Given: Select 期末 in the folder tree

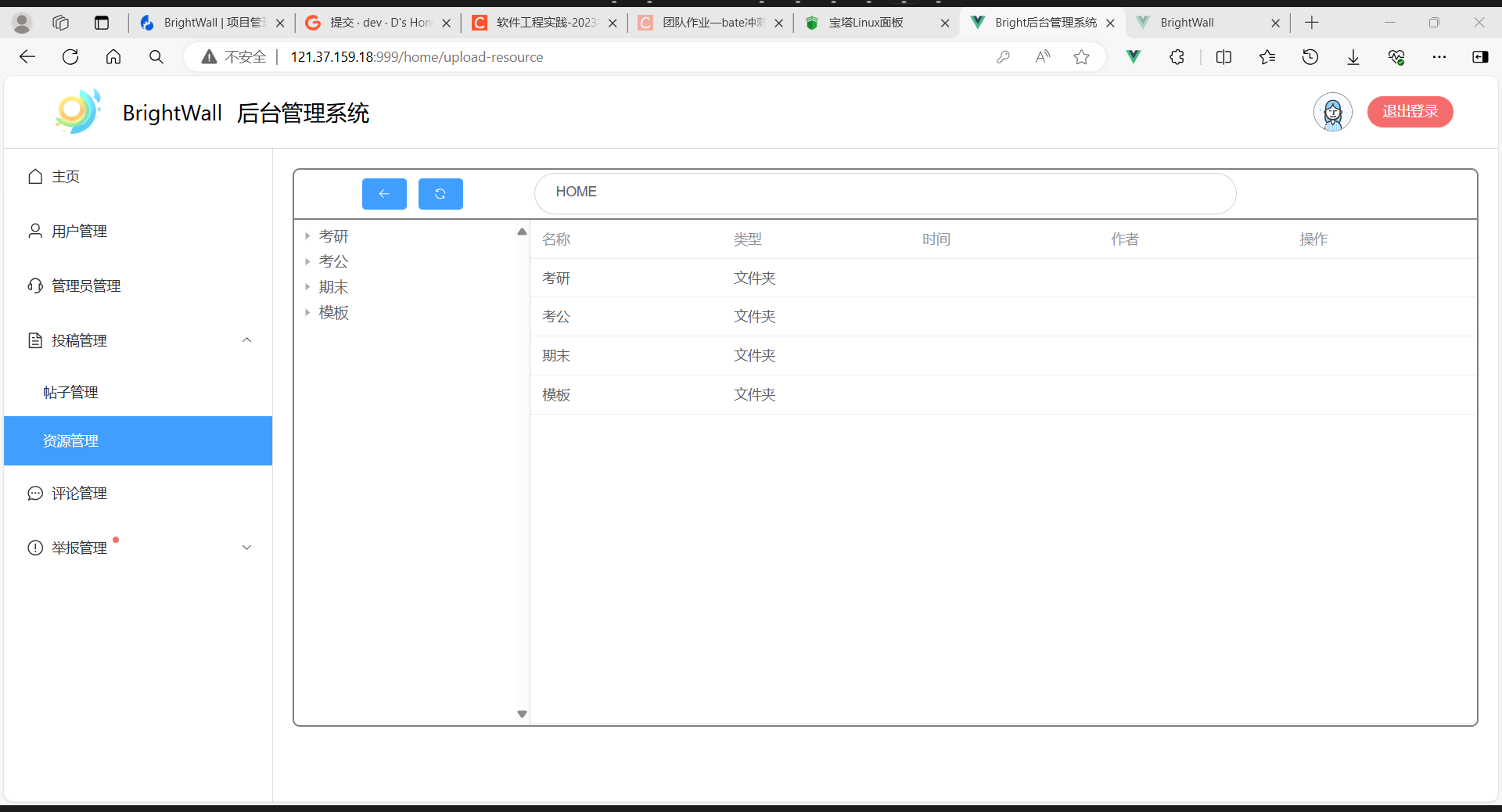Looking at the screenshot, I should pos(334,287).
